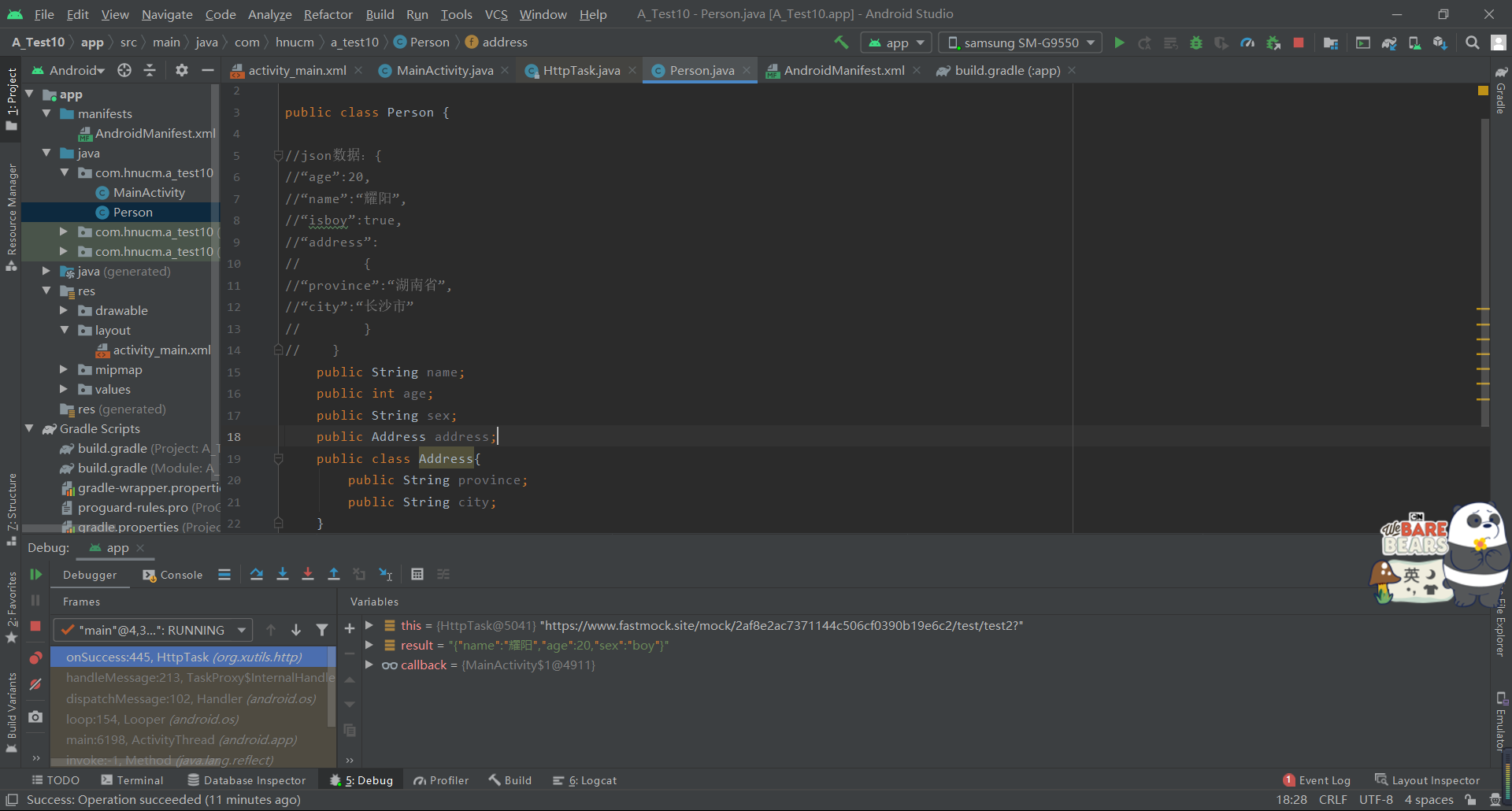Open the Layout Inspector

click(1427, 780)
